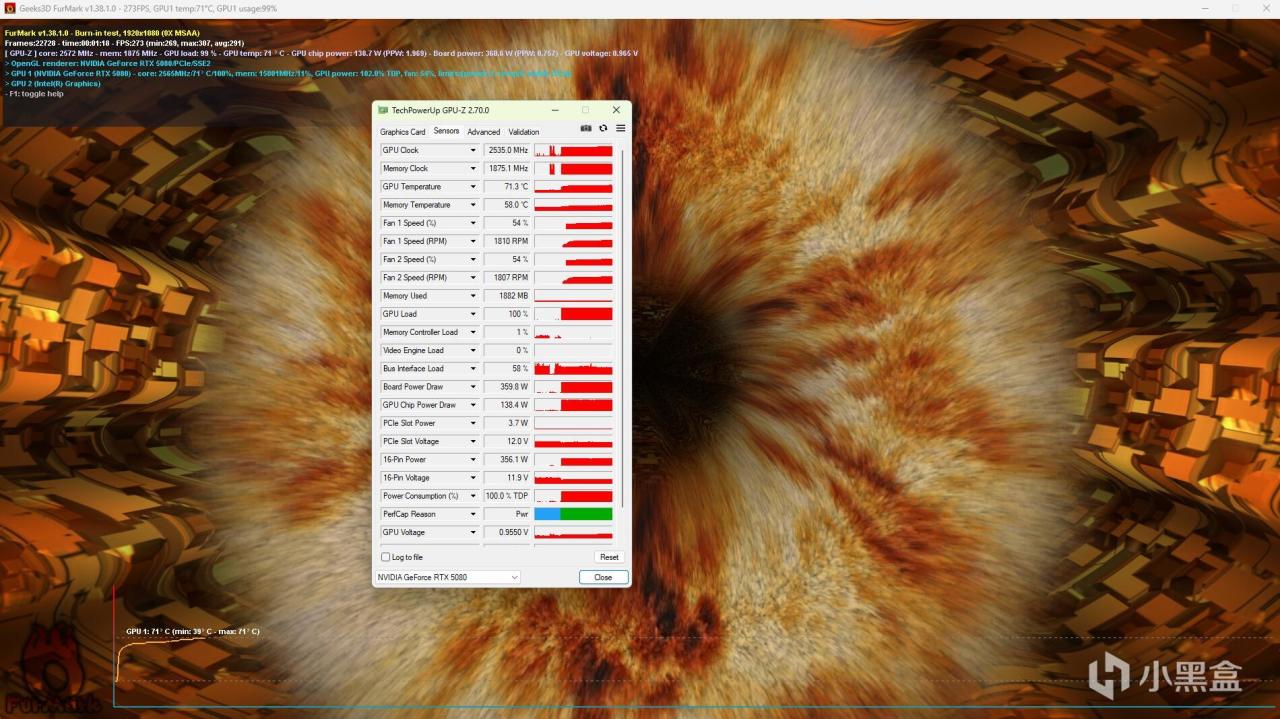Open the GPU Load sensor dropdown
The image size is (1280, 719).
point(473,314)
